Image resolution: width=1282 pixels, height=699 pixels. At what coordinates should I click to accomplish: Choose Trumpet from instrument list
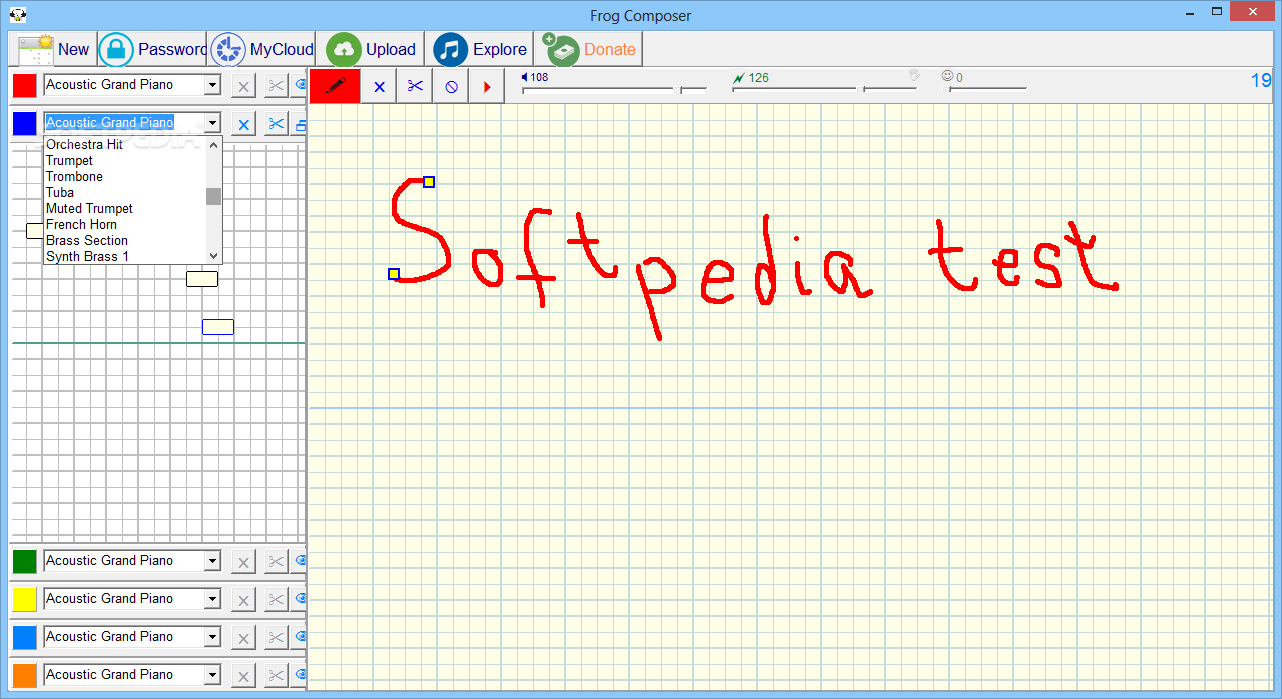tap(125, 161)
